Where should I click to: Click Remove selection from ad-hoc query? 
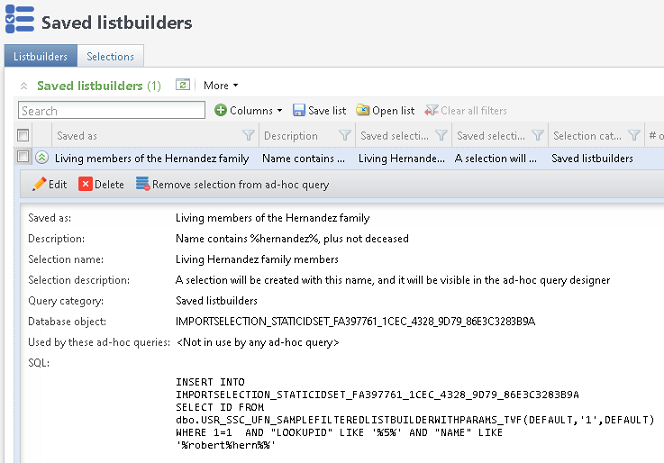[232, 184]
